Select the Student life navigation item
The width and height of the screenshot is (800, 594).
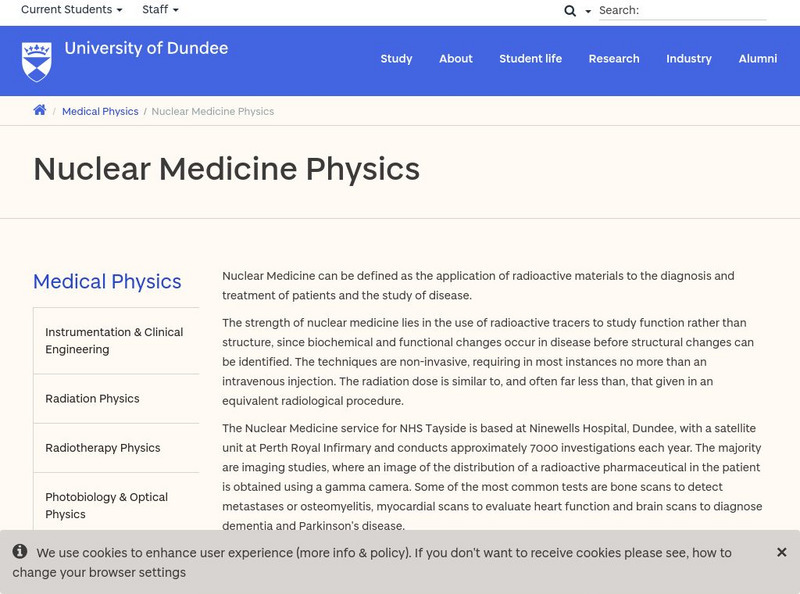click(x=530, y=58)
